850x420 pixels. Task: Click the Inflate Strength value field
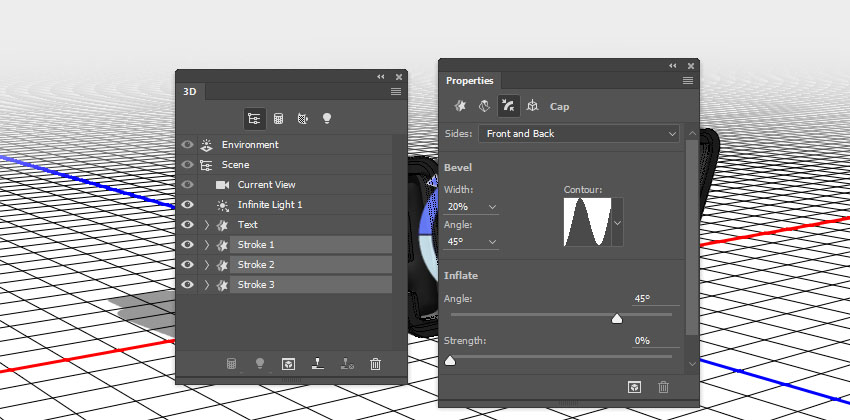coord(656,341)
